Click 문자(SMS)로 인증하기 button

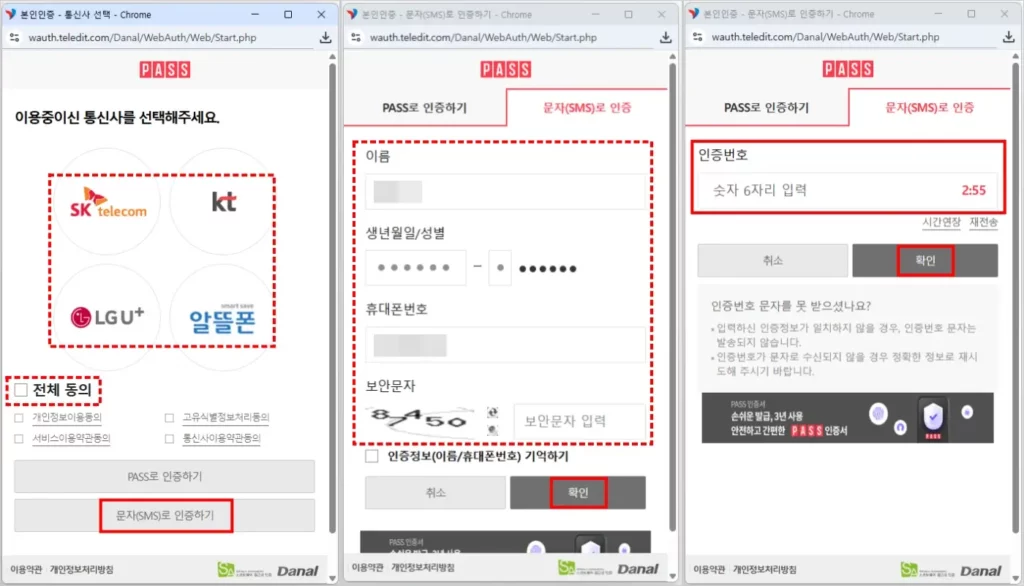165,515
